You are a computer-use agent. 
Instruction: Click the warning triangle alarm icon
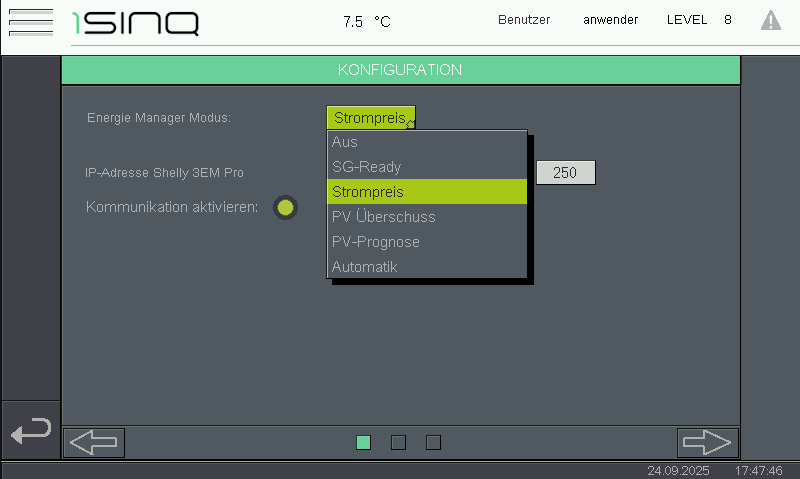(x=771, y=21)
